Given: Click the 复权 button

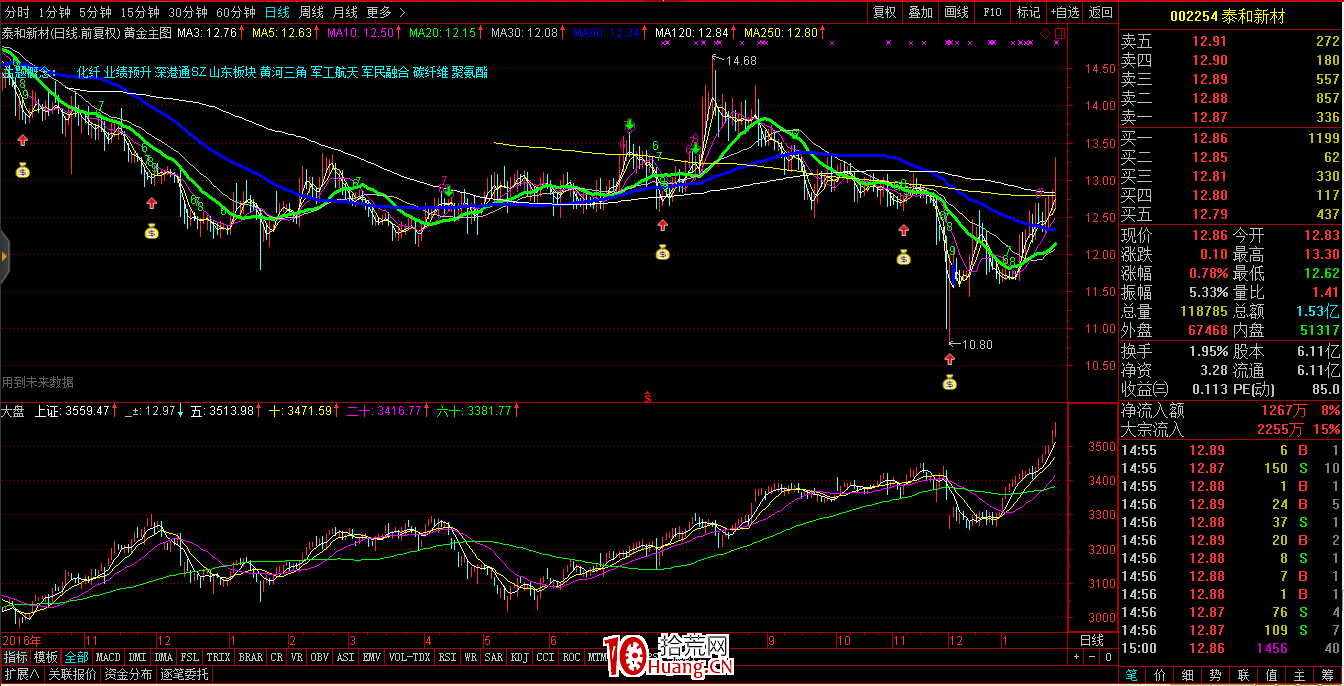Looking at the screenshot, I should pyautogui.click(x=885, y=12).
